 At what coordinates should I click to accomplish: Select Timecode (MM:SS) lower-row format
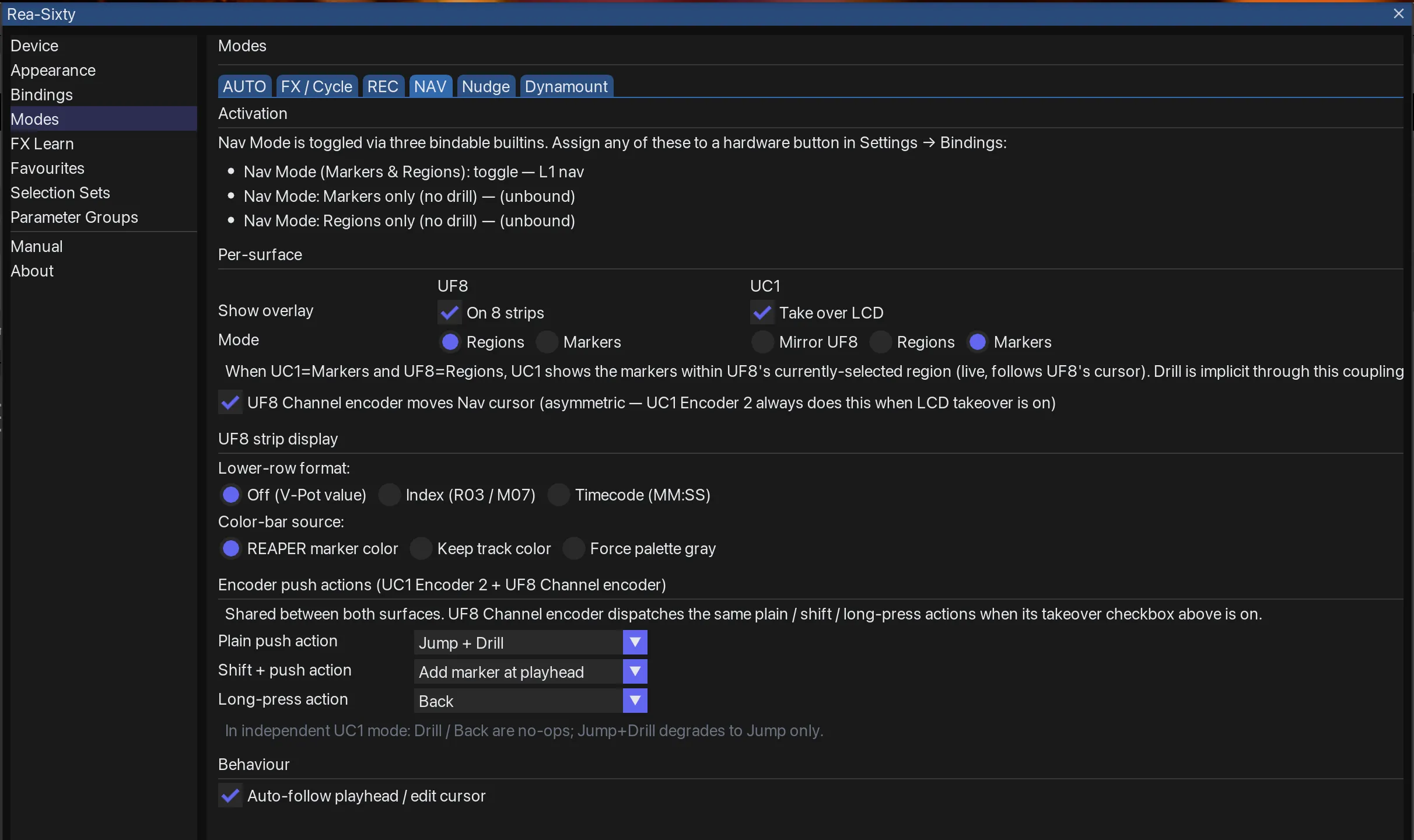(x=558, y=495)
